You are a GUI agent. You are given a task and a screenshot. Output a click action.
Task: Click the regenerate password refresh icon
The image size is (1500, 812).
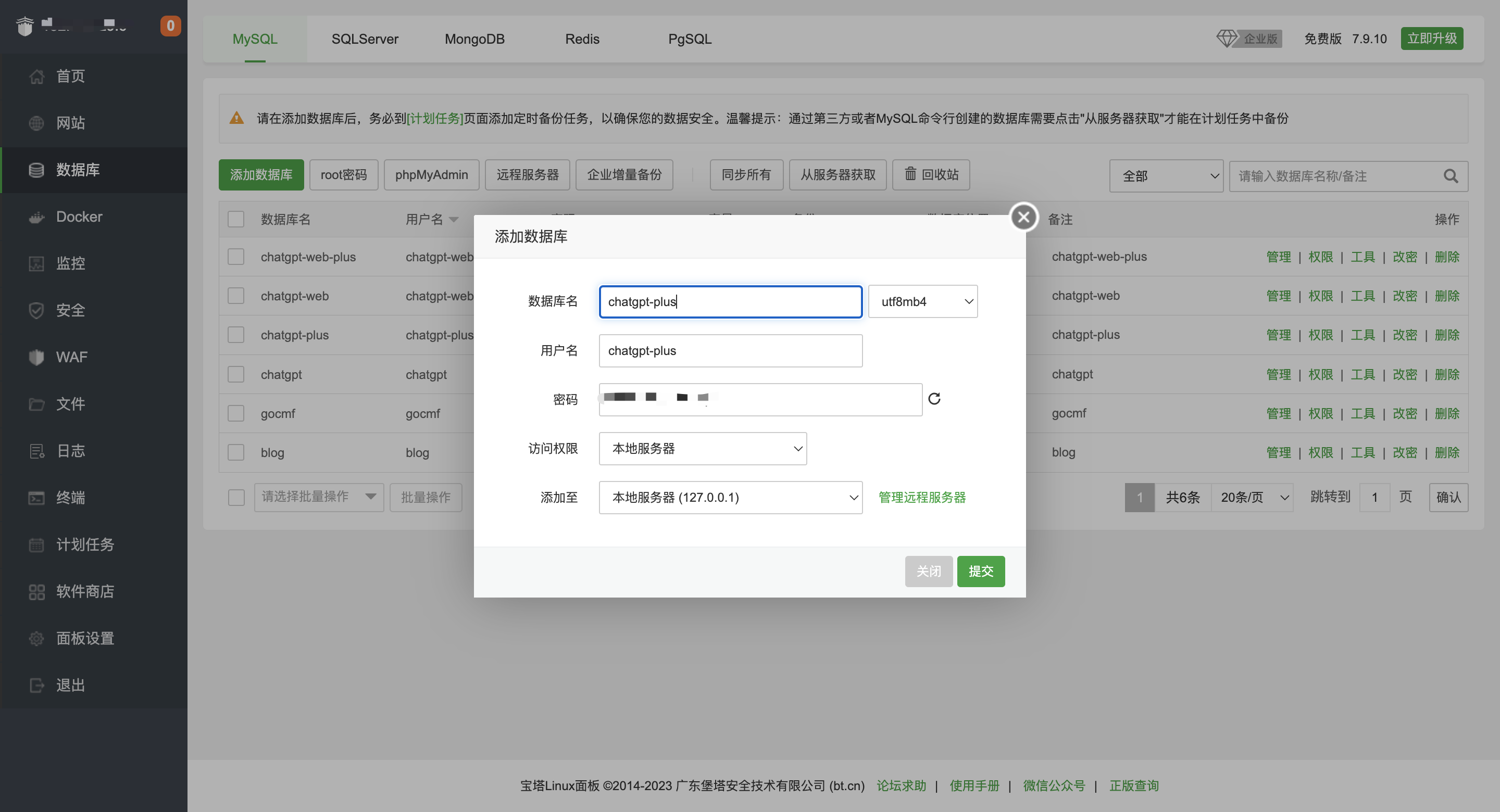coord(934,399)
